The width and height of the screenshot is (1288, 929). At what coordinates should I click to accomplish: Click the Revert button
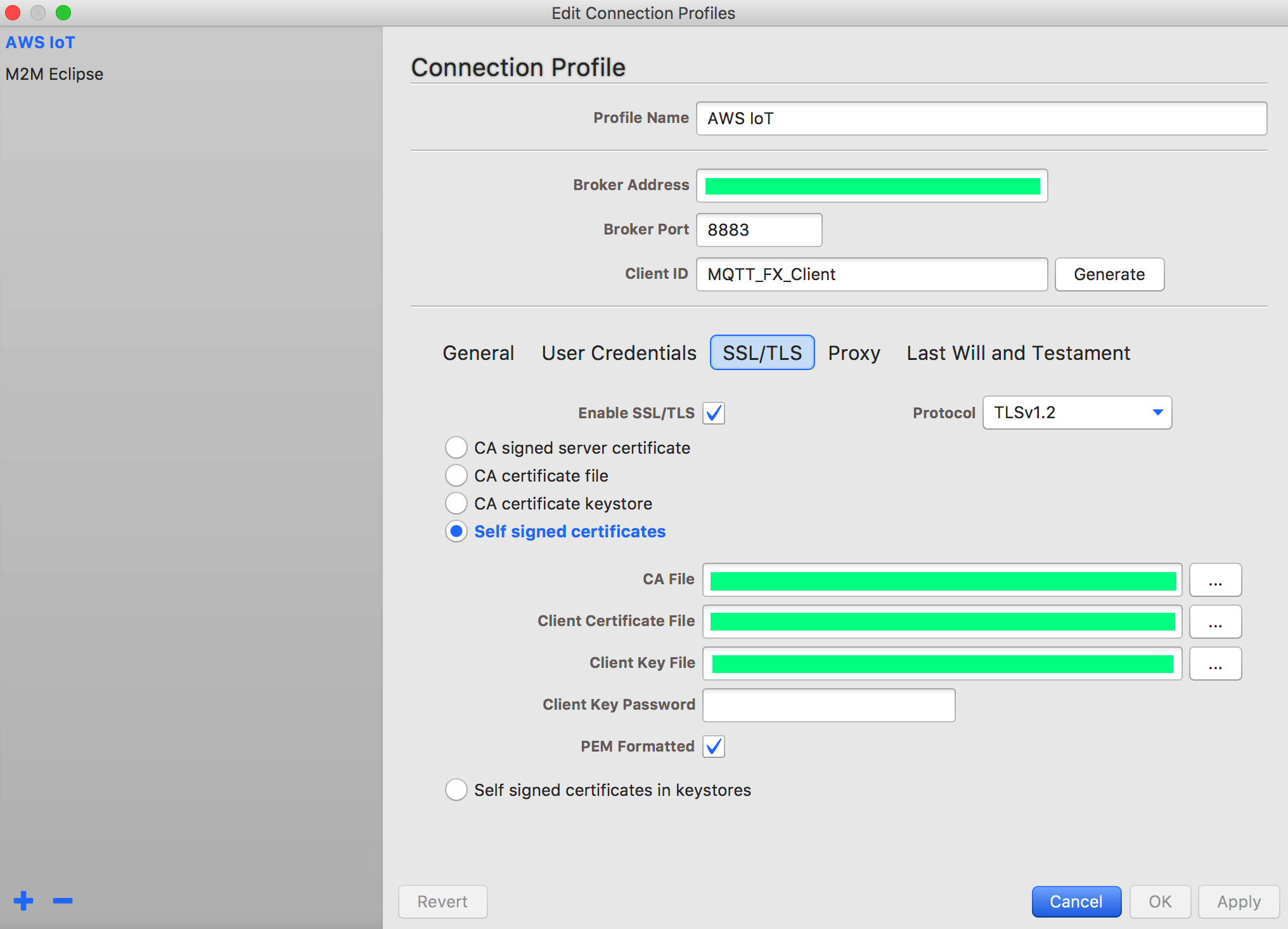[443, 901]
